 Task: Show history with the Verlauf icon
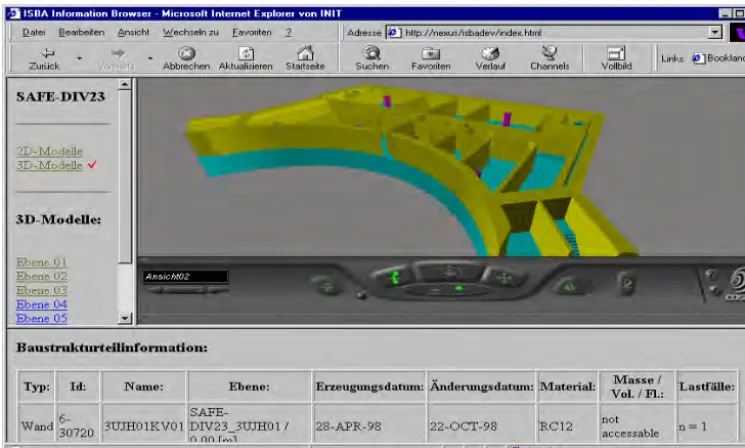click(x=490, y=53)
